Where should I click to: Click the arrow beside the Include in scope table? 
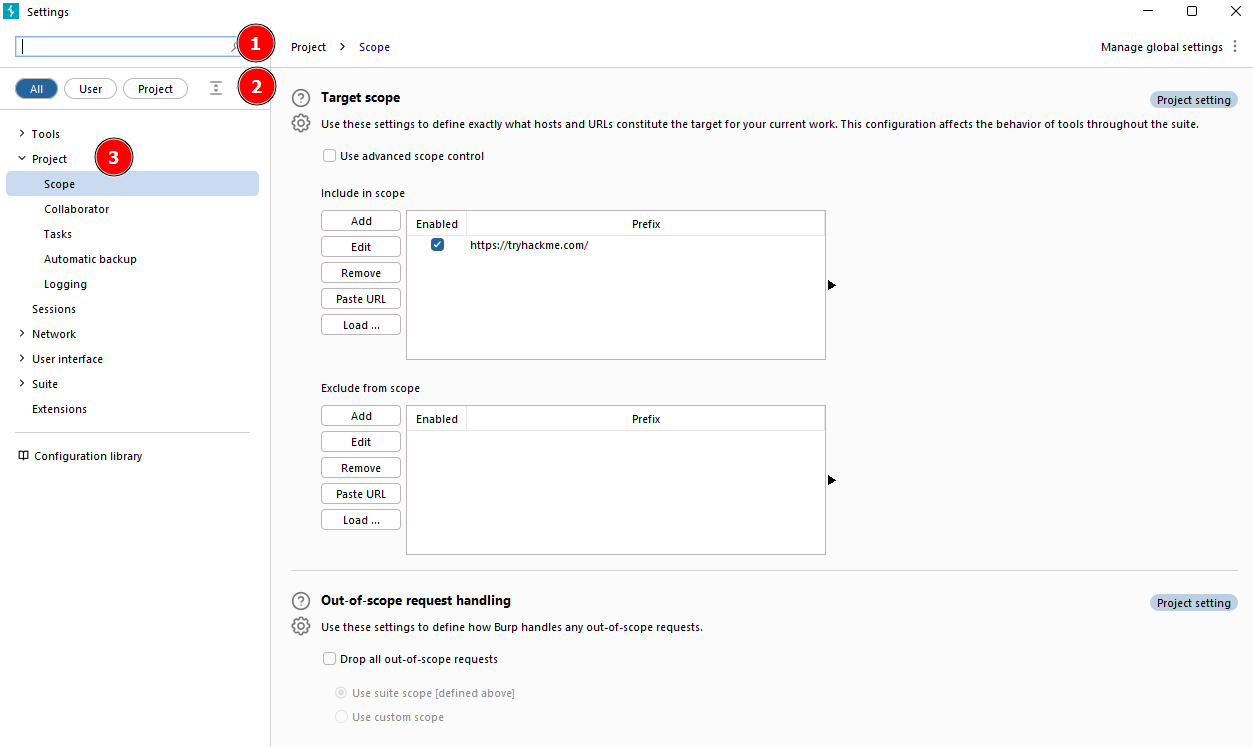point(831,284)
